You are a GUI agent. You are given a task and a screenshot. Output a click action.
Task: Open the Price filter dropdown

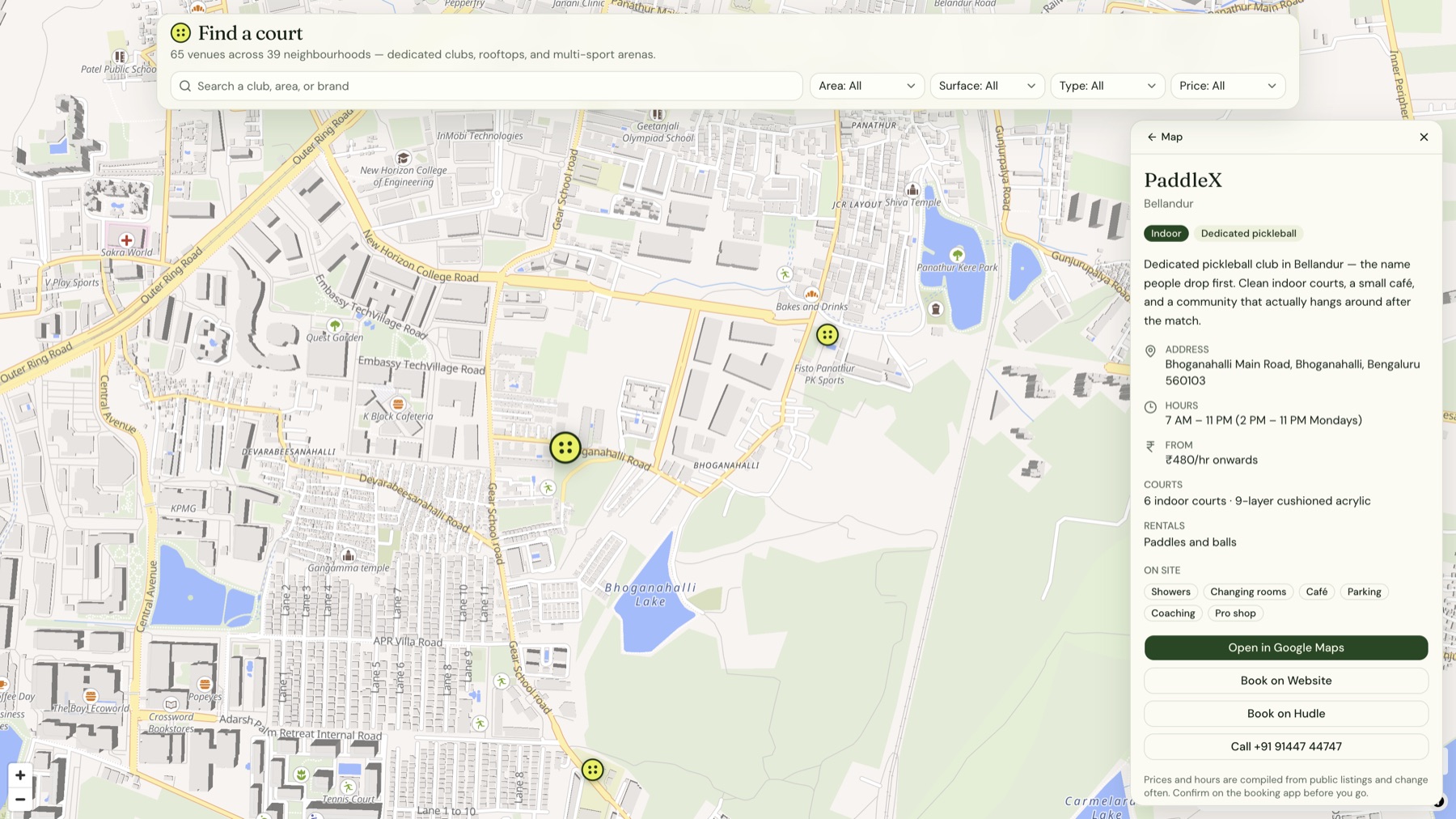(1228, 86)
